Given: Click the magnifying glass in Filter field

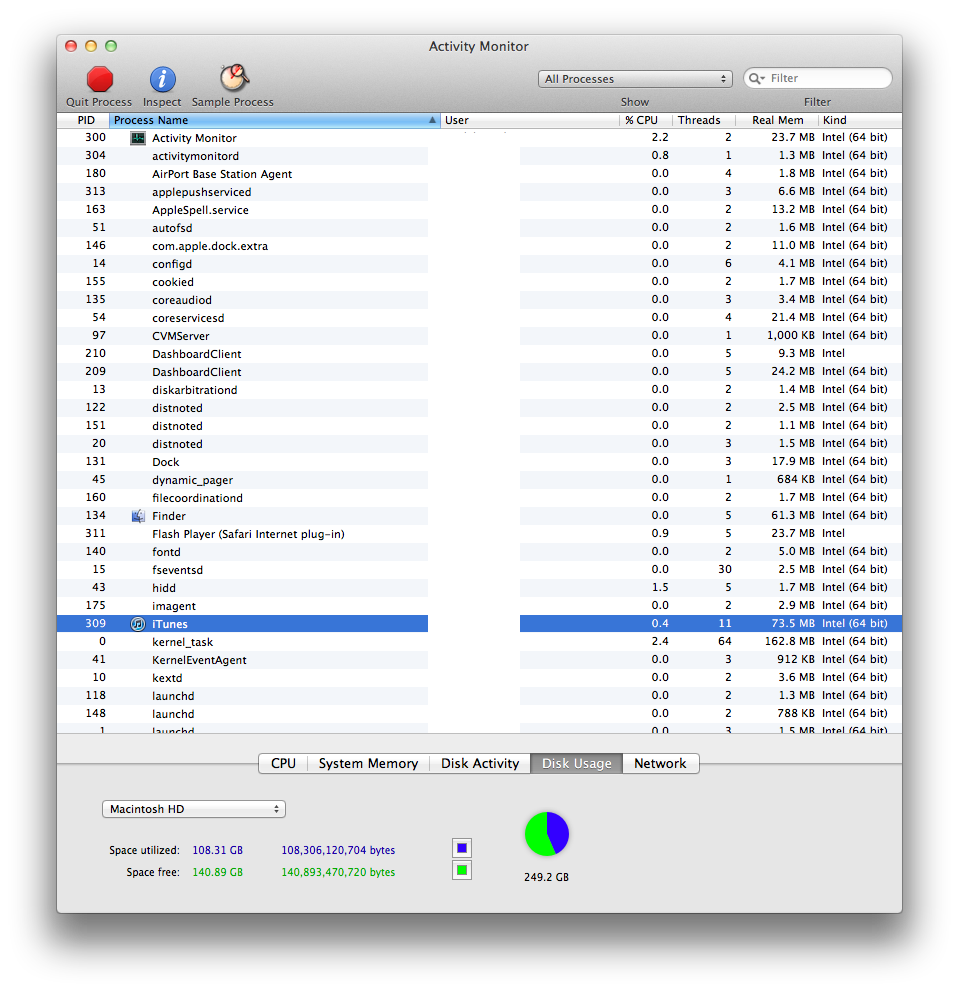Looking at the screenshot, I should (x=756, y=78).
